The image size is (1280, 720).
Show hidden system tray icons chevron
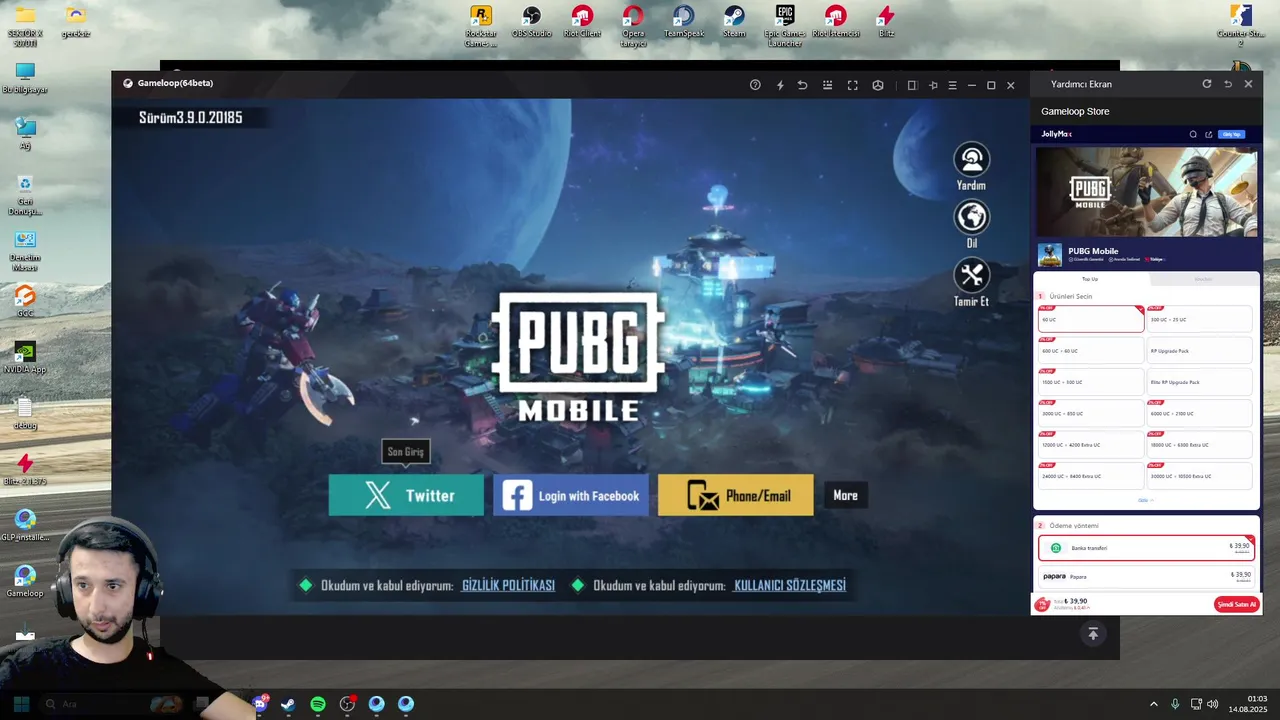[1153, 704]
